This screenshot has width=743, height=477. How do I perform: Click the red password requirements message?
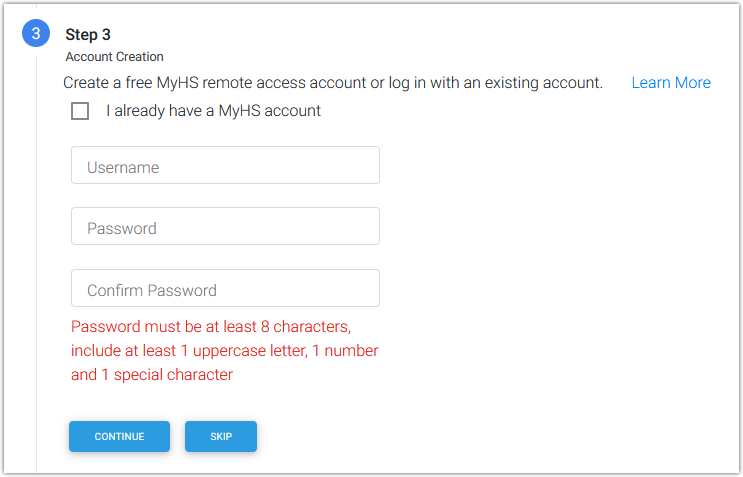(224, 351)
